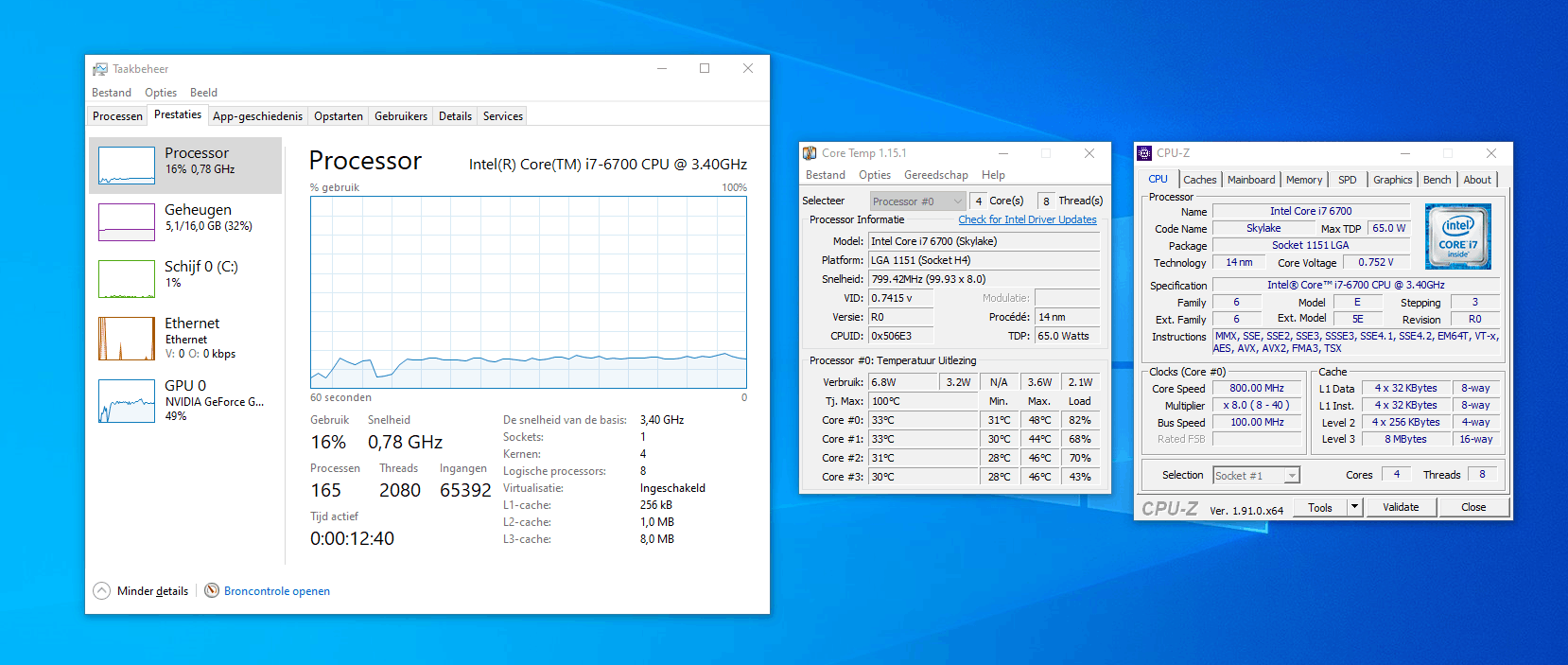
Task: Open the Beeld menu in Taakbeheer
Action: point(203,93)
